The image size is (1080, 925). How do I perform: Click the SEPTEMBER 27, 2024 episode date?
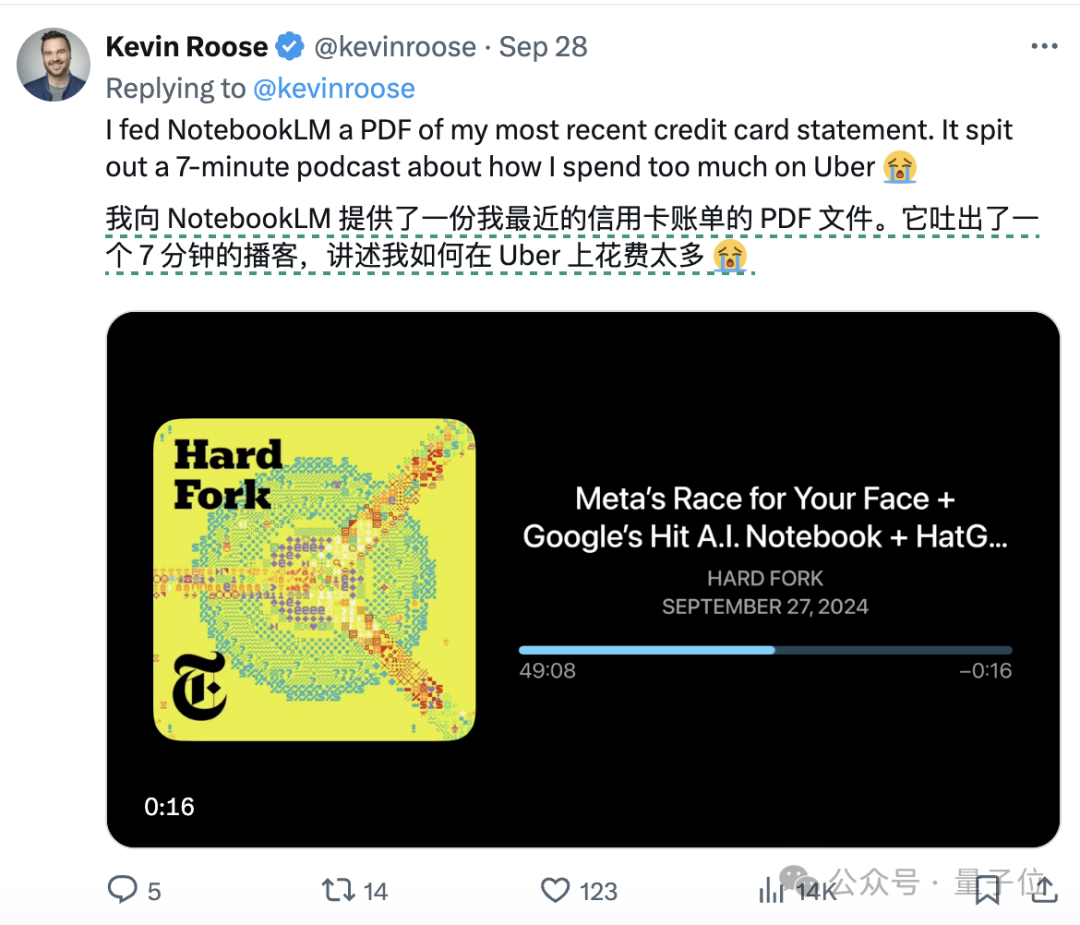[x=765, y=607]
